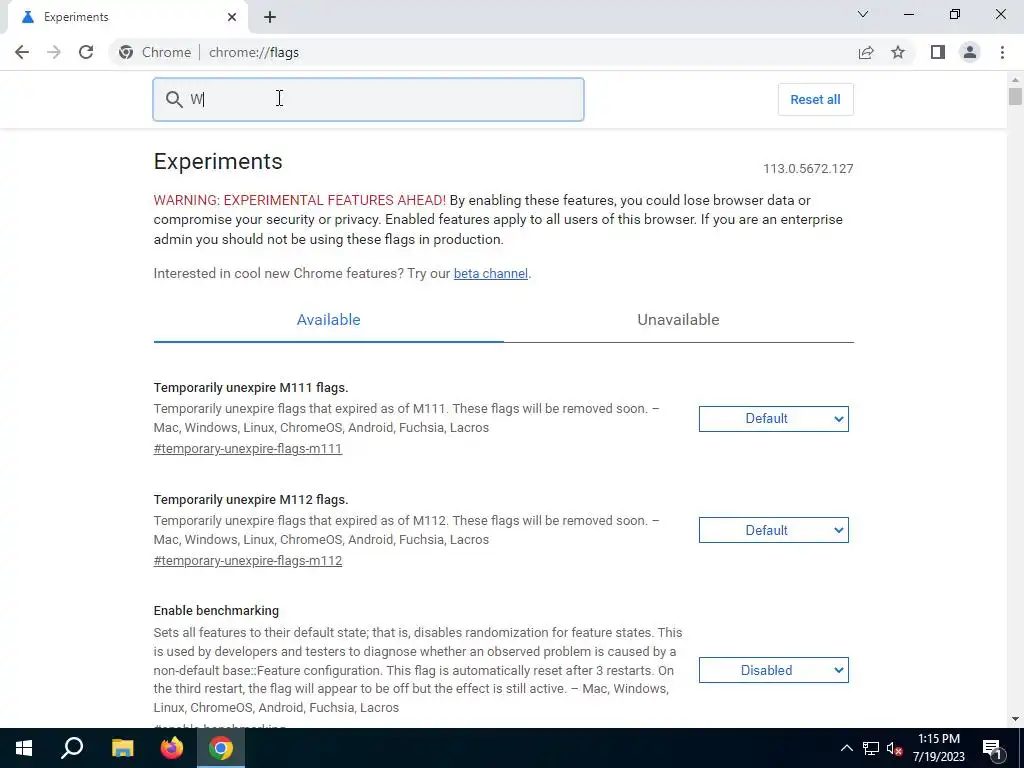The image size is (1024, 768).
Task: Click the scrollbar down arrow
Action: [x=1015, y=719]
